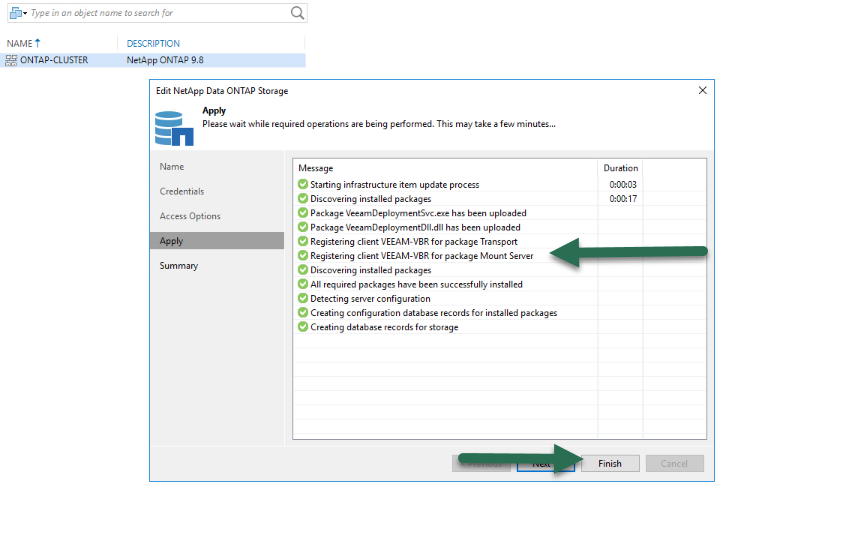Select 'Registering client VEEAM-VBR for package Transport'
Viewport: 860px width, 536px height.
[414, 242]
